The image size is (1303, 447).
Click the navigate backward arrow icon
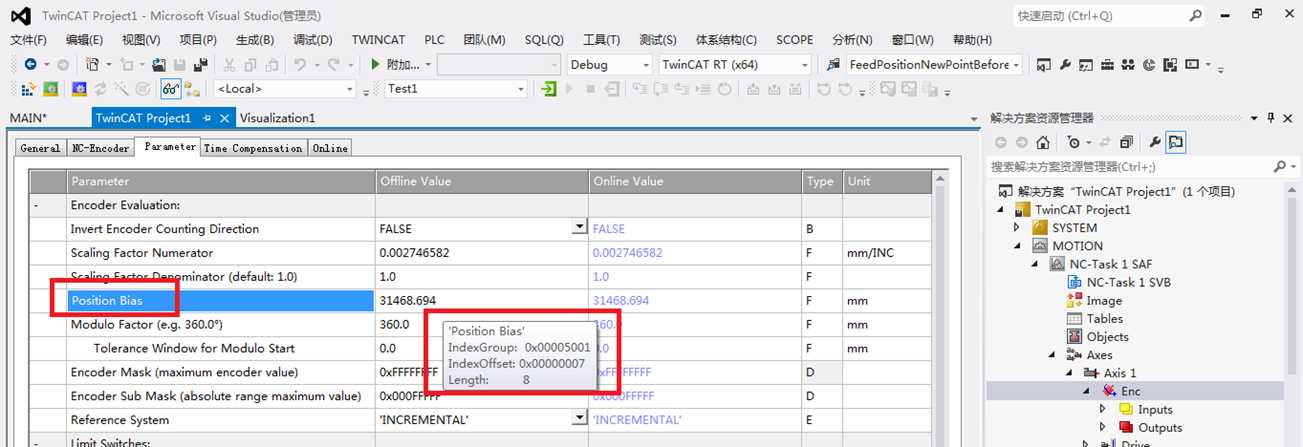[x=31, y=64]
